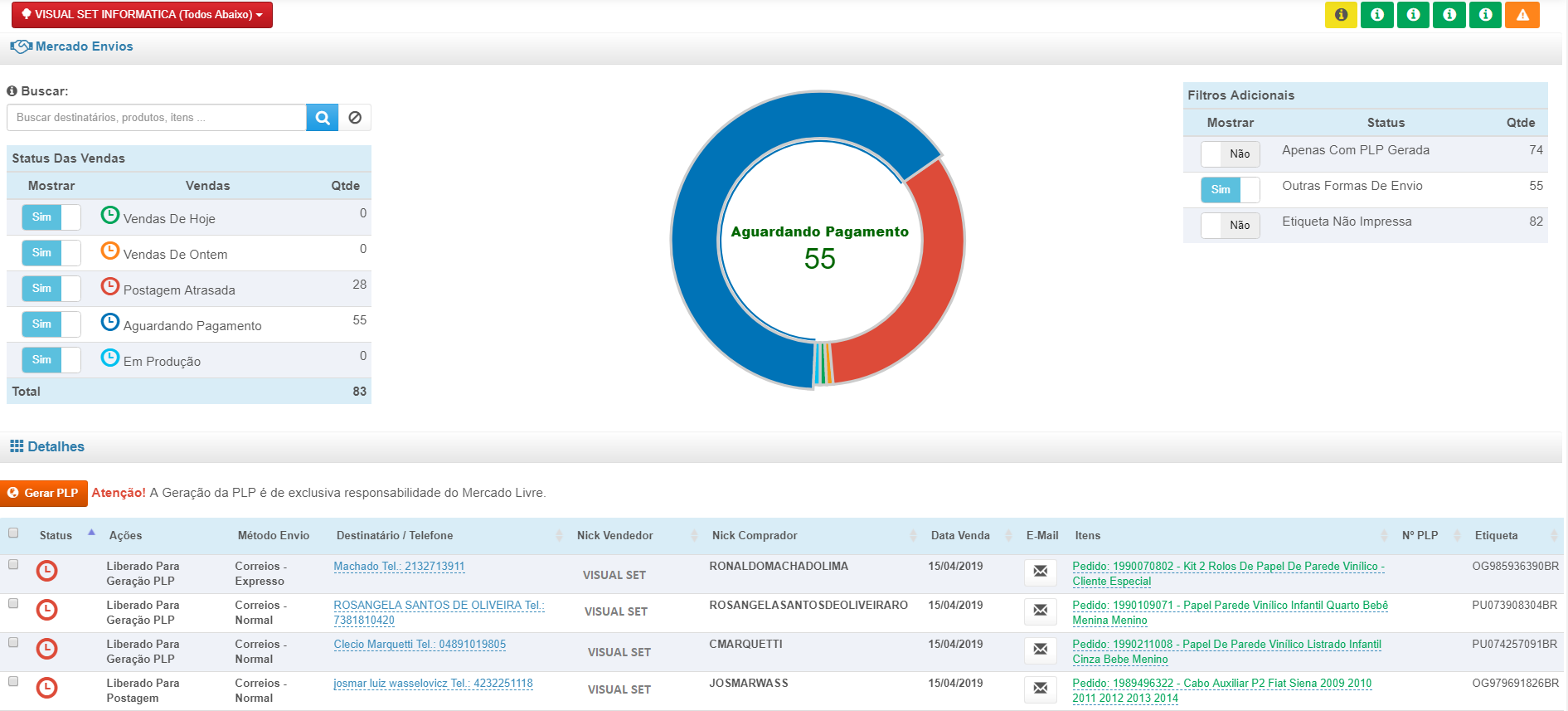Open the Pedido 1990070802 link

click(x=1227, y=567)
